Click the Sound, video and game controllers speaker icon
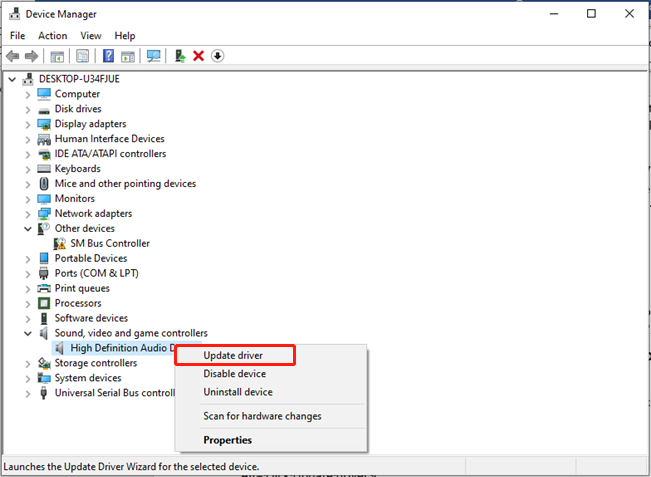The height and width of the screenshot is (477, 651). [x=44, y=333]
